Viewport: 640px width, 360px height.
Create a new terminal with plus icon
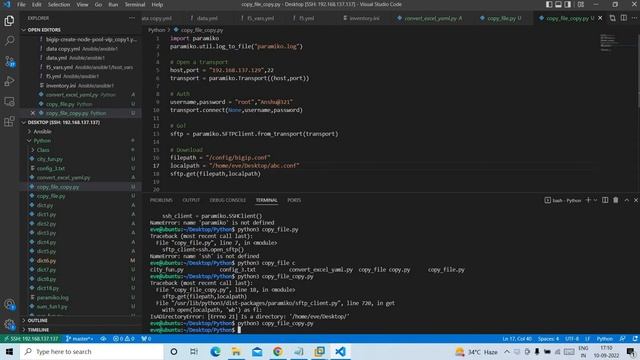(588, 200)
